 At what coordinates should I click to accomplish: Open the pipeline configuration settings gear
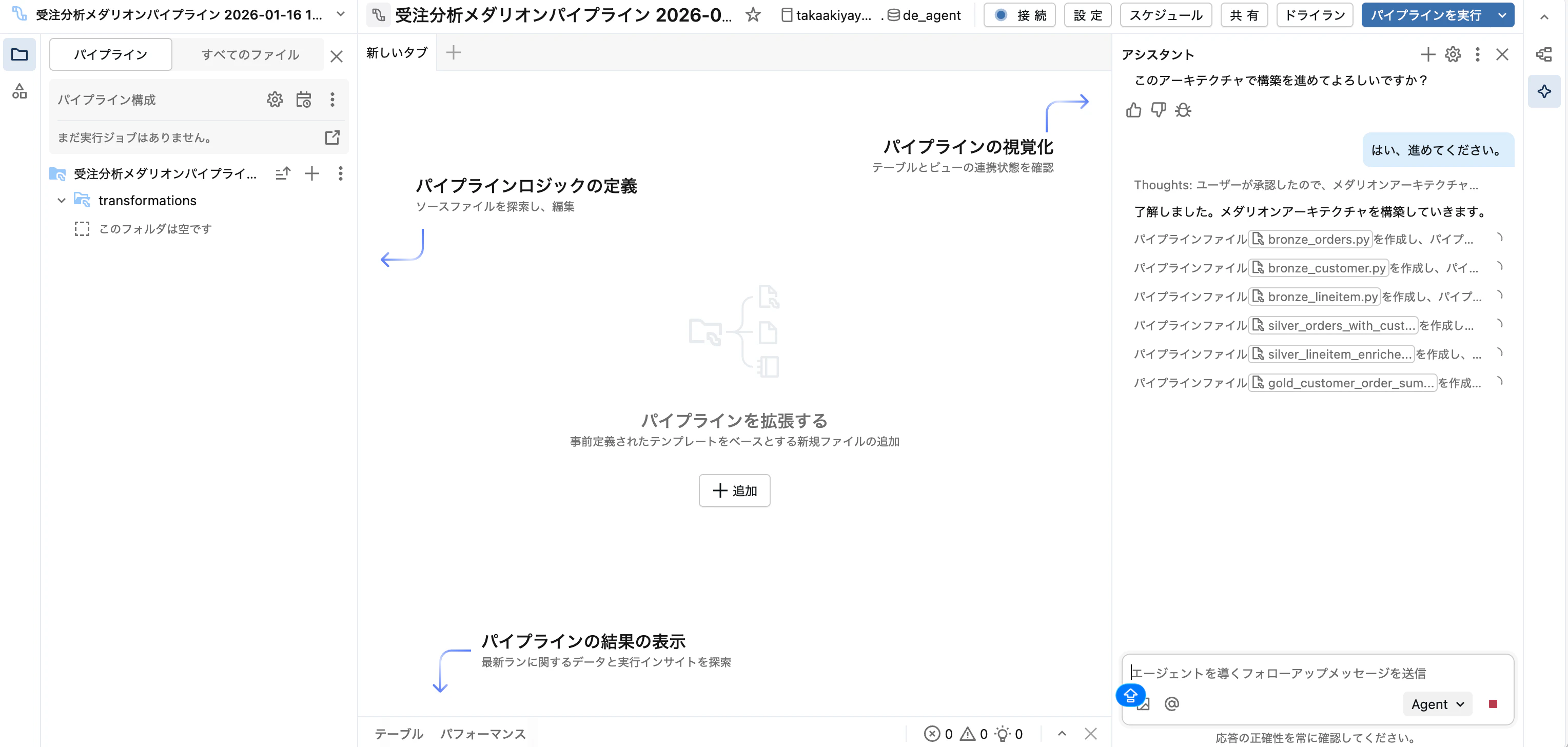(275, 99)
